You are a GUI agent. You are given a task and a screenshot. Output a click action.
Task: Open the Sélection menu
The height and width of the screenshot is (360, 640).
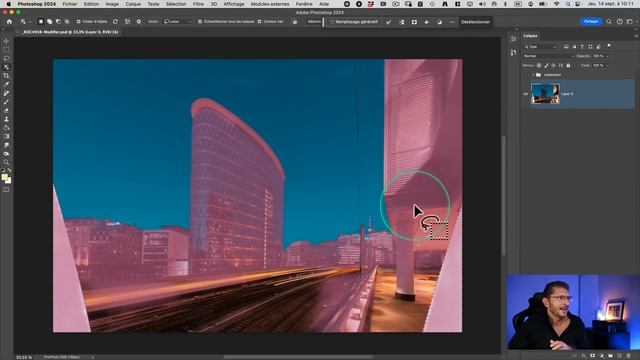click(176, 4)
